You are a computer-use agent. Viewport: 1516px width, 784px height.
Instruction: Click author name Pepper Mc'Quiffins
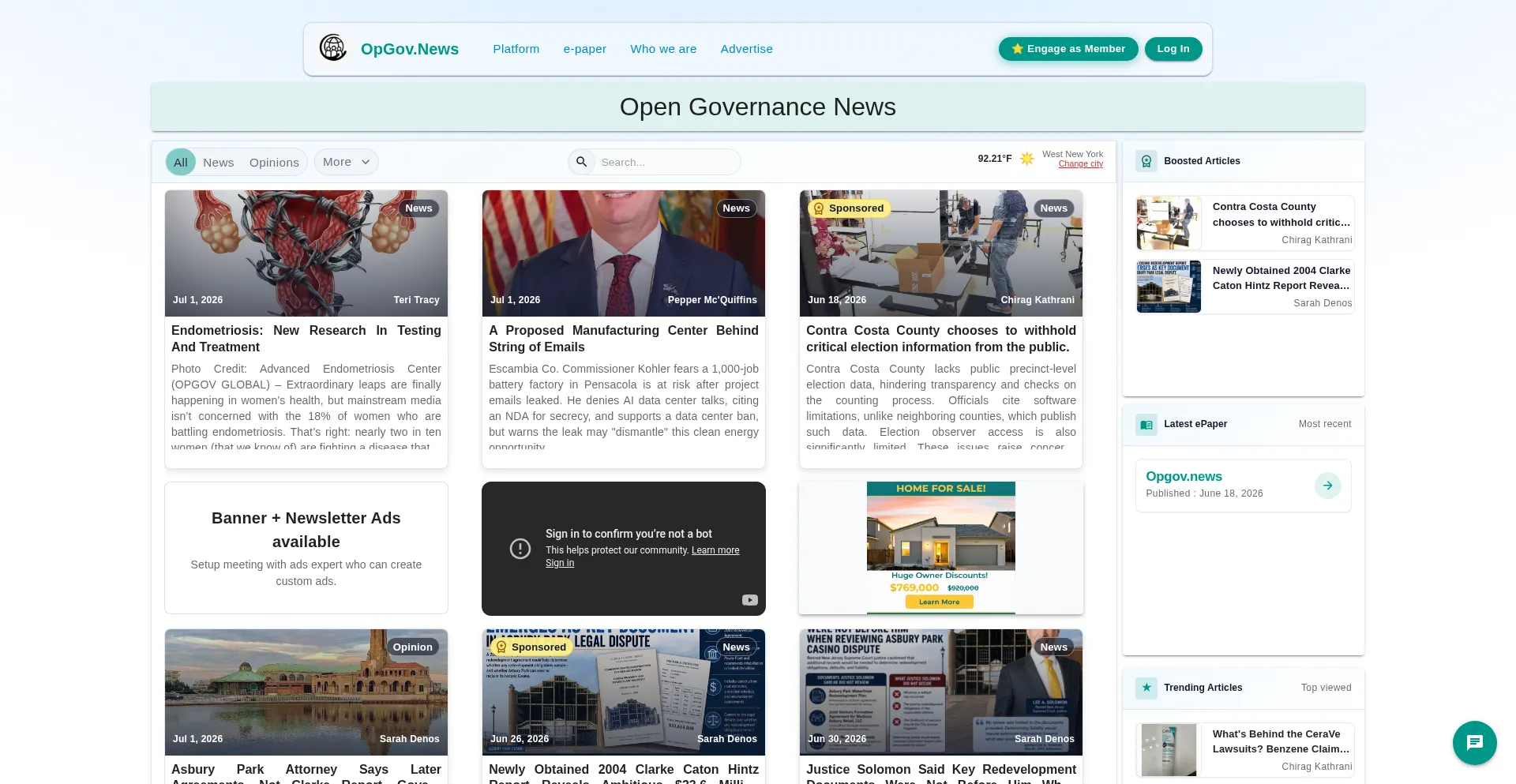pos(712,300)
